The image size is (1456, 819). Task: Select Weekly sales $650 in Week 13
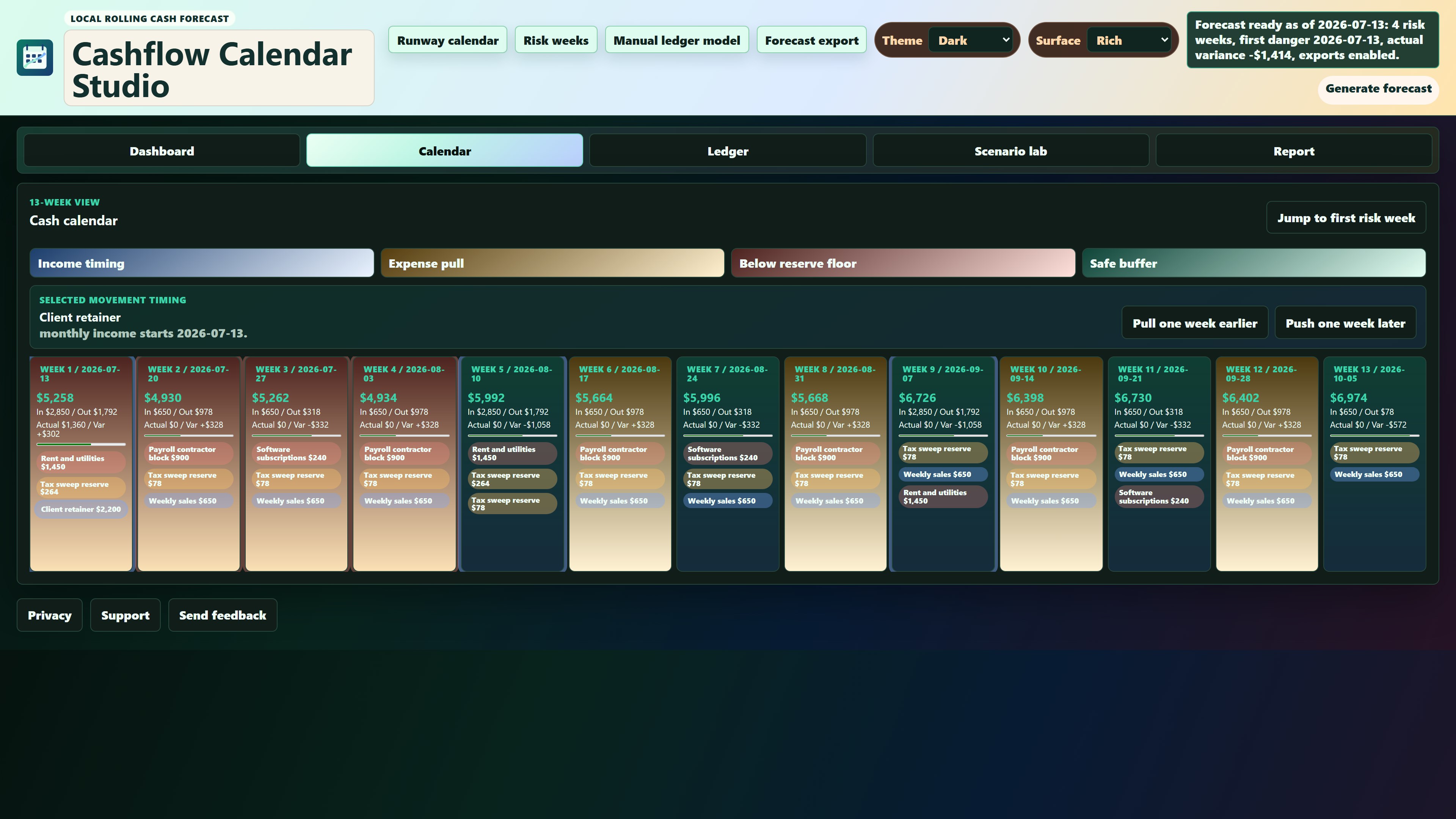click(x=1374, y=475)
